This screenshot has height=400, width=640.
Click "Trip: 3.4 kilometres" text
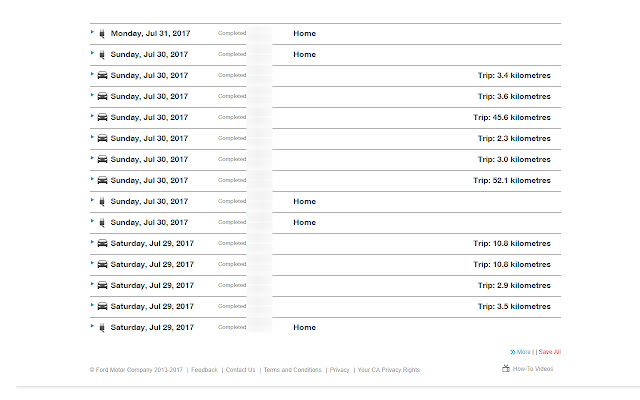tap(514, 76)
